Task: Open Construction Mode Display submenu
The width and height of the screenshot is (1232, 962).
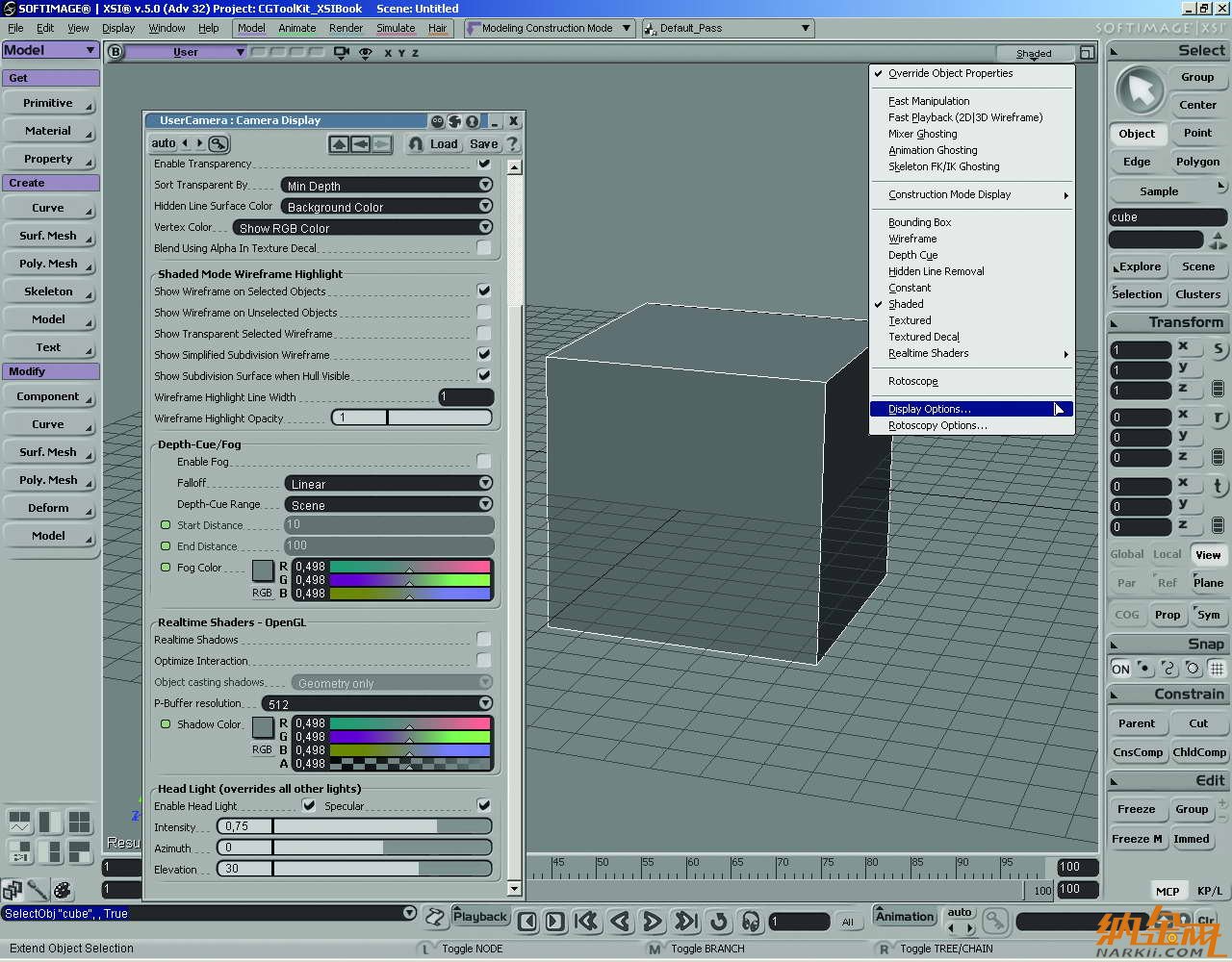Action: (971, 194)
